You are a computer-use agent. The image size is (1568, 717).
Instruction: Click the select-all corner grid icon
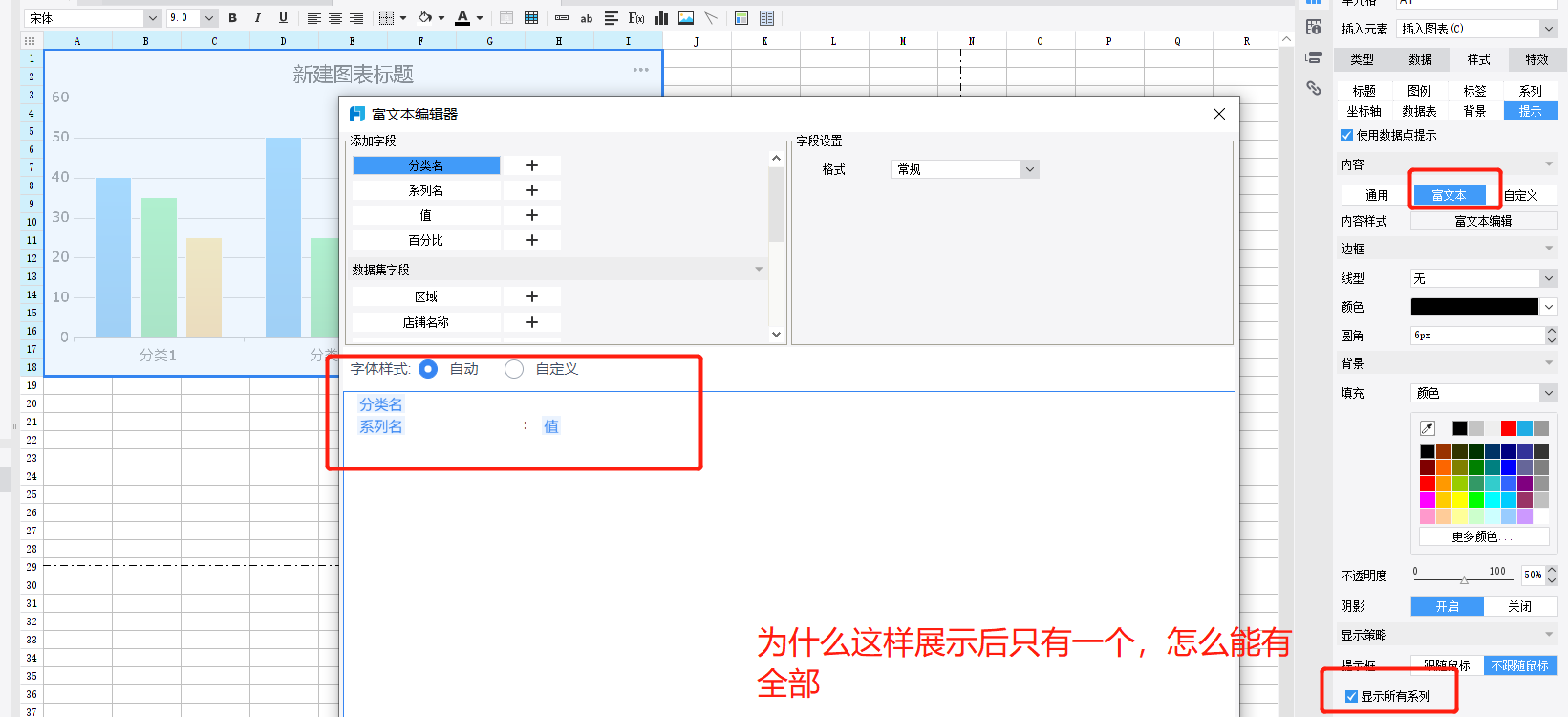[x=30, y=41]
